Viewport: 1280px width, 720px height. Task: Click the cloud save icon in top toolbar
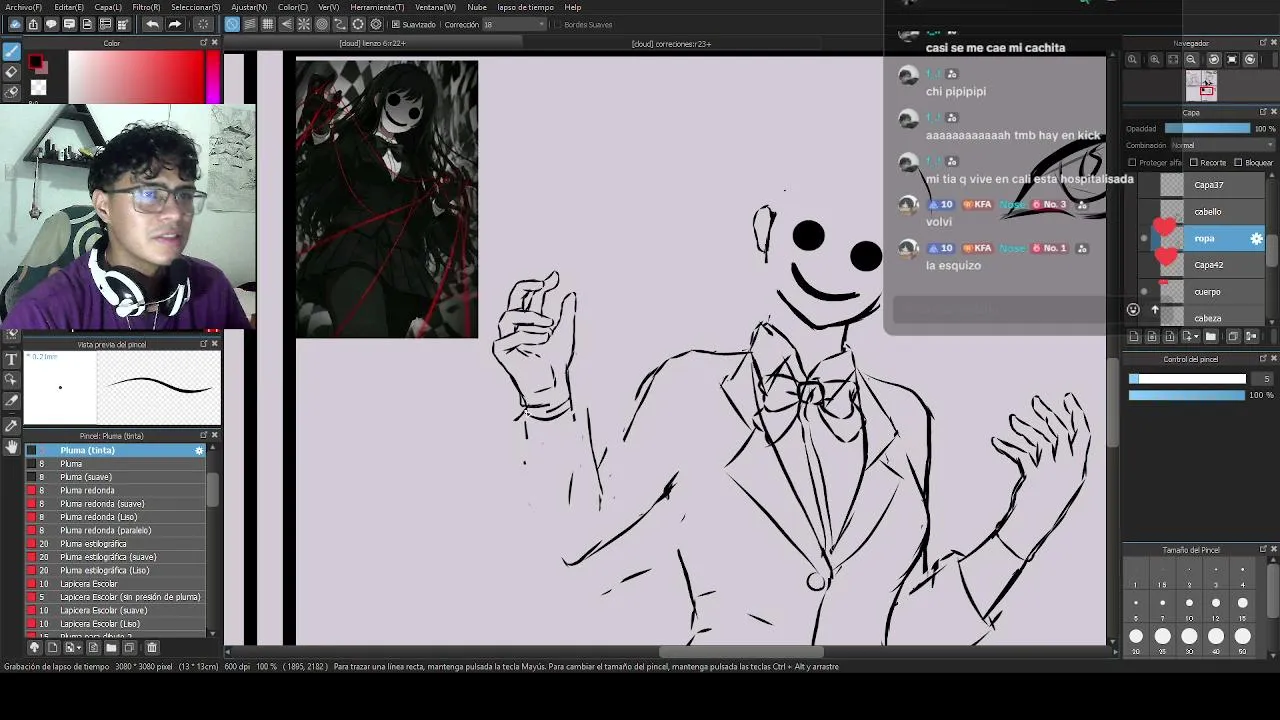(15, 24)
